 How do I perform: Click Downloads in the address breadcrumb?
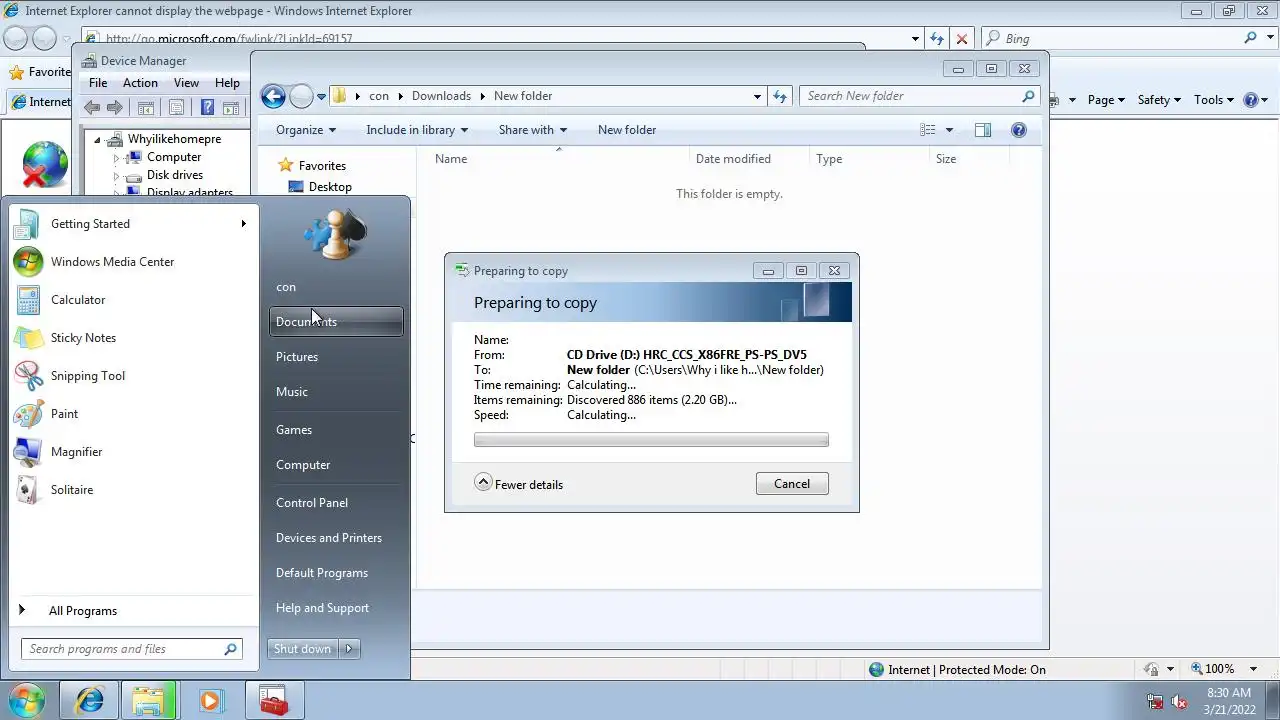[x=441, y=96]
